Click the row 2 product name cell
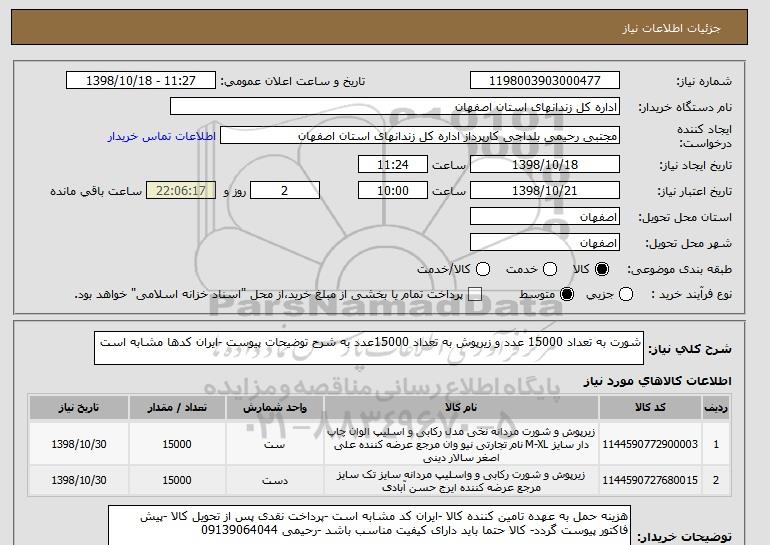This screenshot has width=770, height=545. 461,481
